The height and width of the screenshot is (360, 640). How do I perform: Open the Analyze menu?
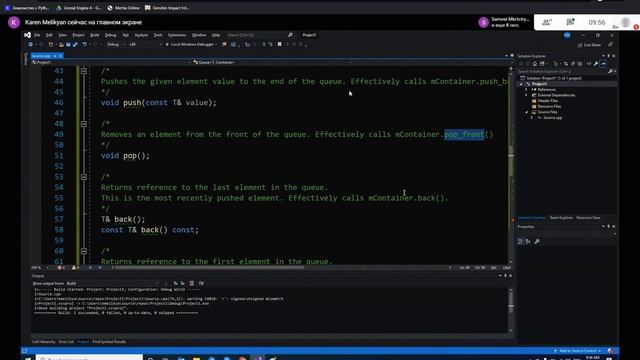(141, 35)
